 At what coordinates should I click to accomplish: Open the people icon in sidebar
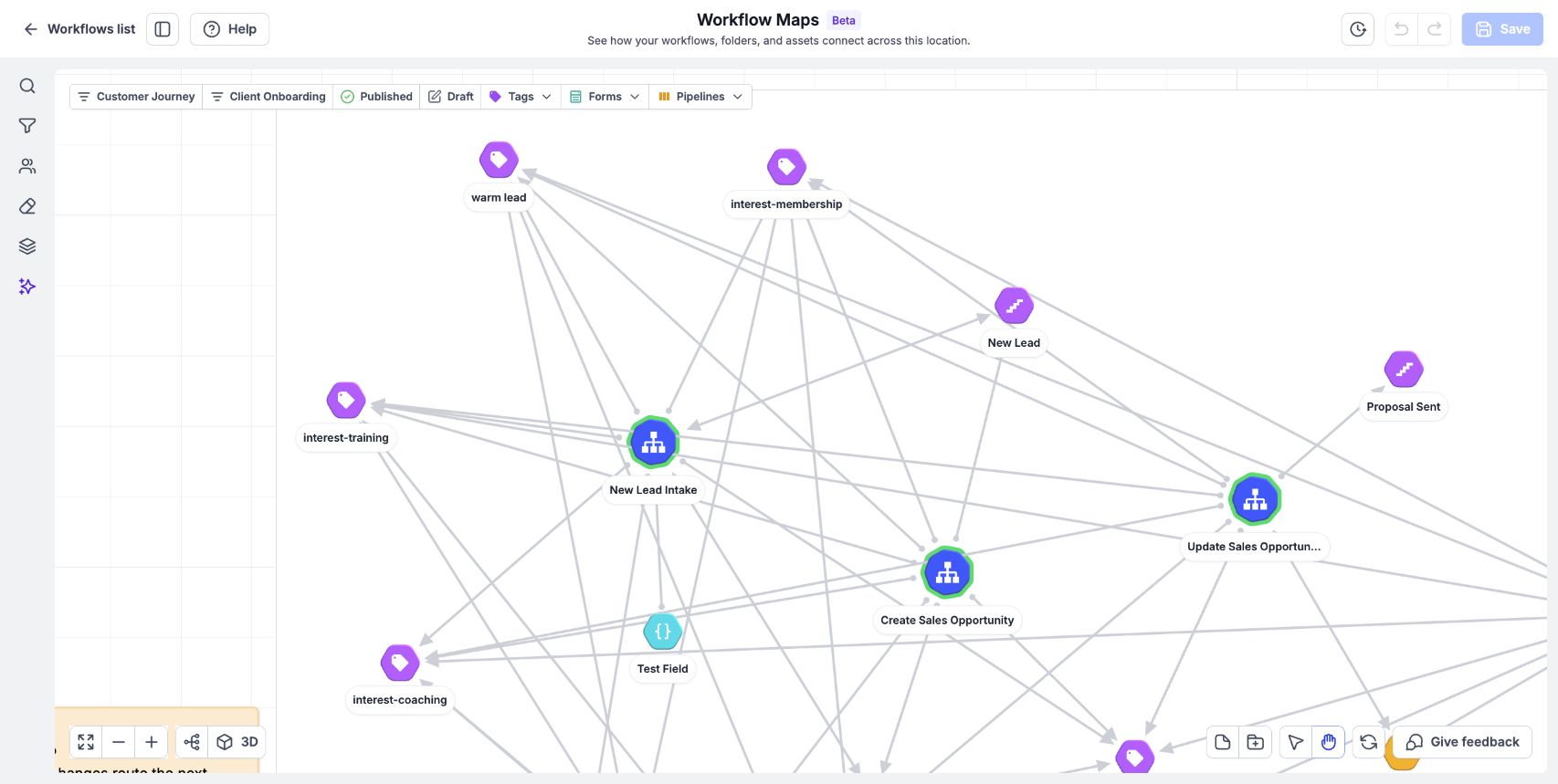(x=27, y=166)
